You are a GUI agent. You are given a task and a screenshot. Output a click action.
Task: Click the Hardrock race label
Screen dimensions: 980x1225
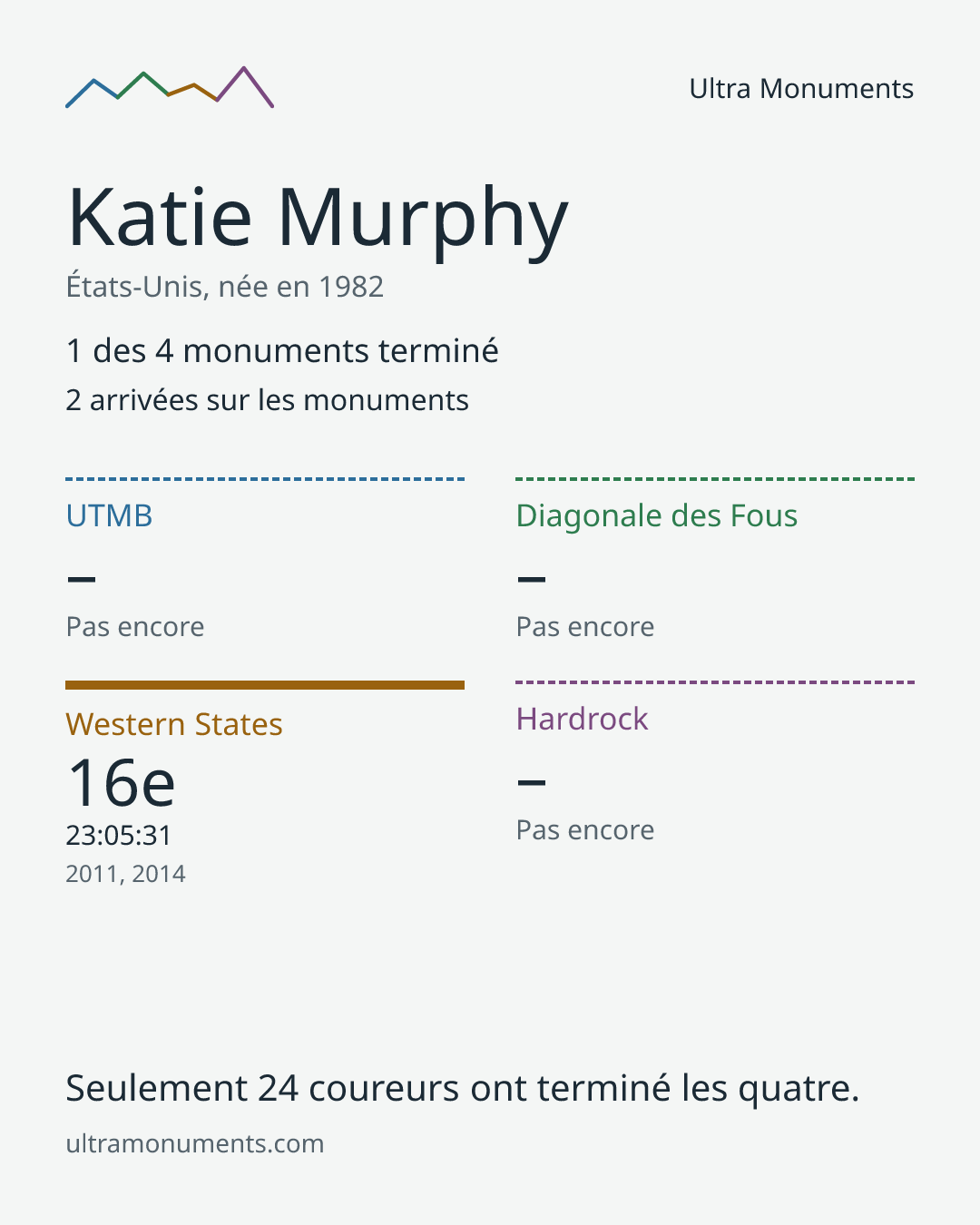coord(583,719)
